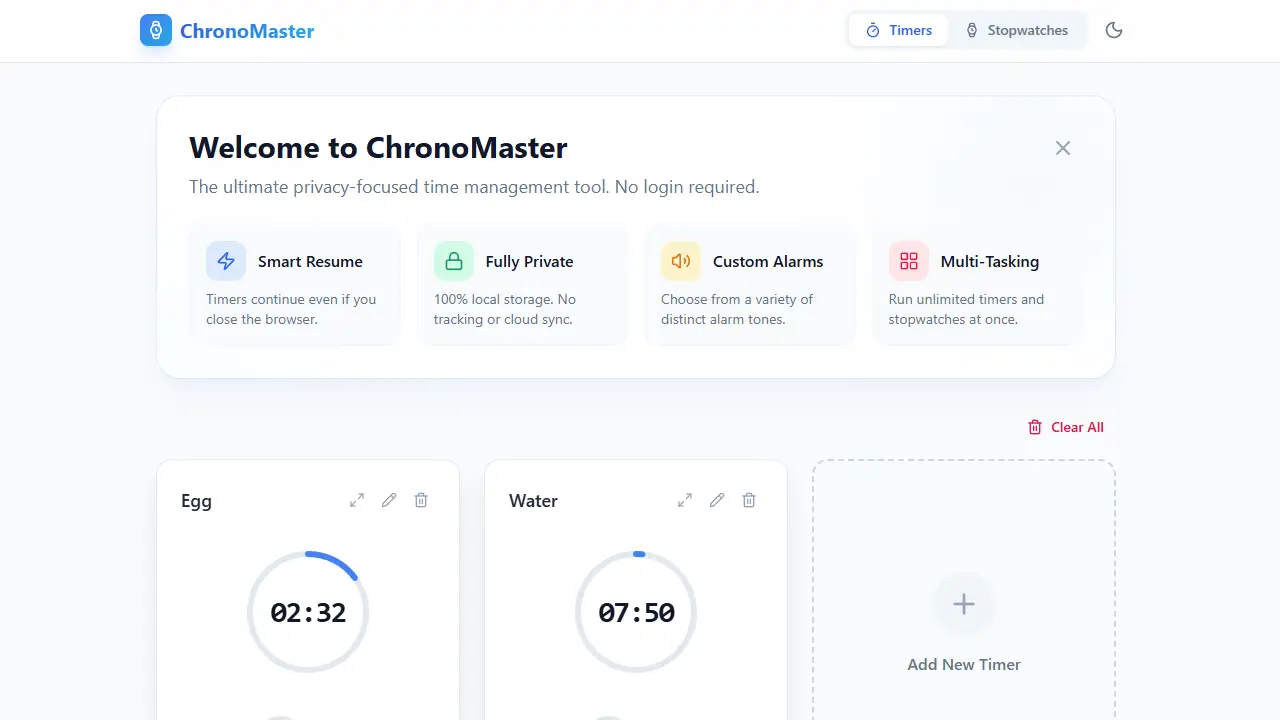Image resolution: width=1280 pixels, height=720 pixels.
Task: Click the plus icon to add a timer
Action: coord(964,604)
